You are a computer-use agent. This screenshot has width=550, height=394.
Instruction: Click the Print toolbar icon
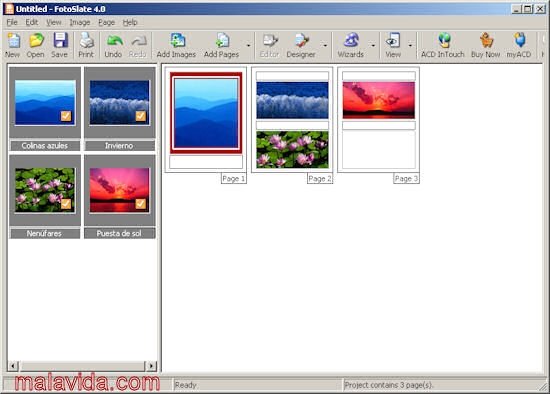click(86, 40)
